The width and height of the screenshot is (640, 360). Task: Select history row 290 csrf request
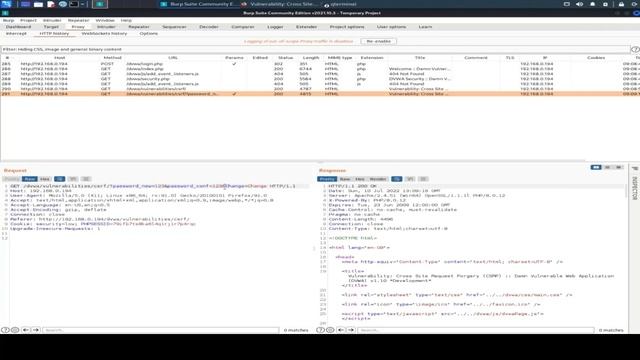pos(320,89)
